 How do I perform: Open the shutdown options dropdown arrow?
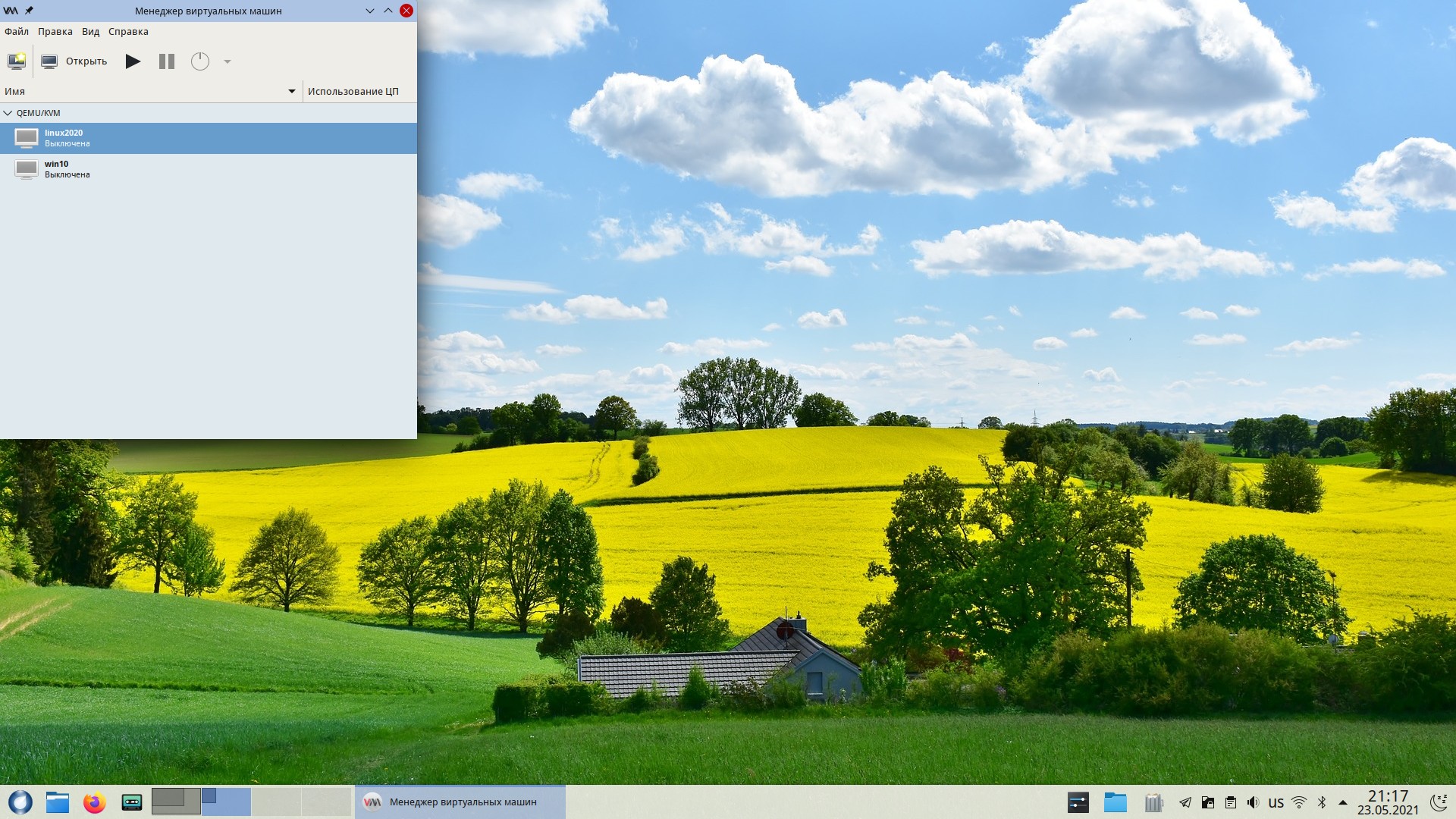[227, 61]
